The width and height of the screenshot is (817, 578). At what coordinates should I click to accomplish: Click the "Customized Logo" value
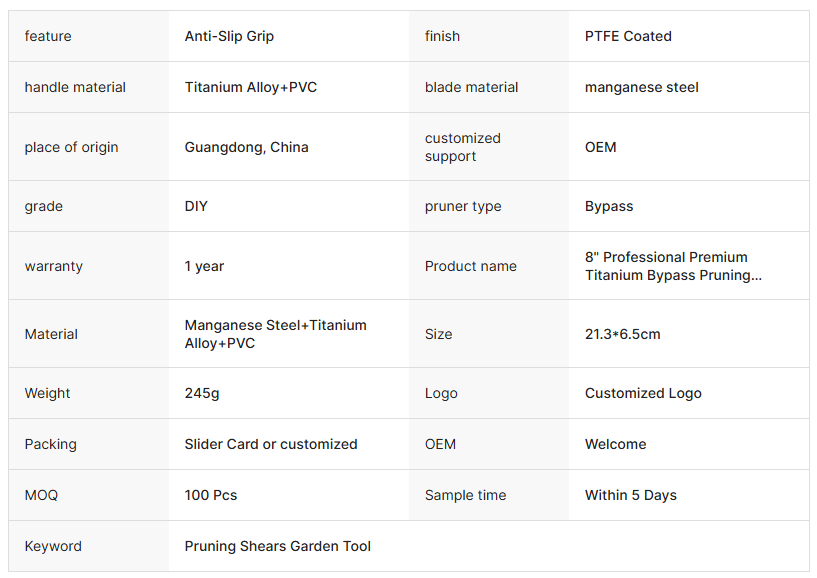pyautogui.click(x=643, y=393)
